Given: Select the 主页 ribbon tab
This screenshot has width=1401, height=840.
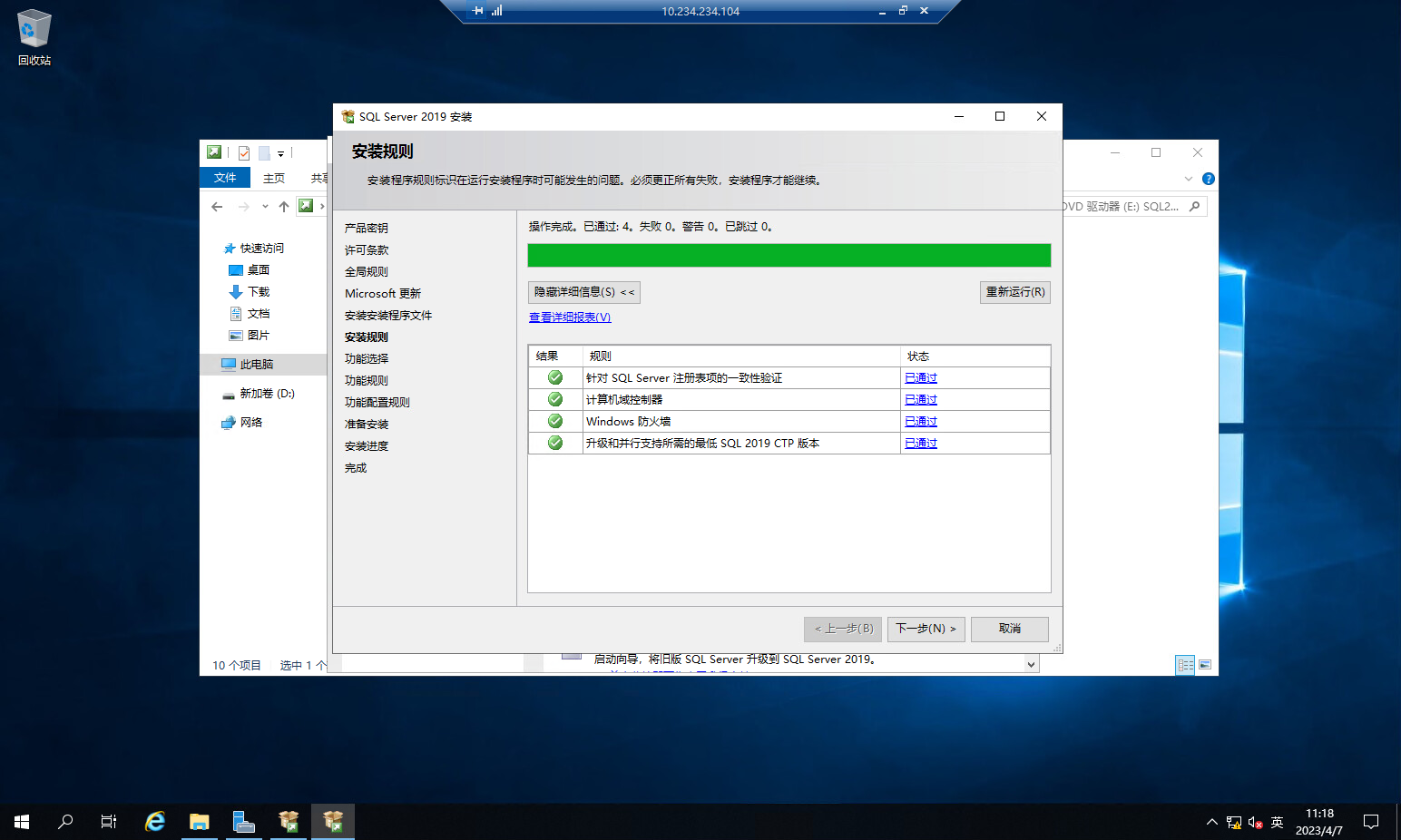Looking at the screenshot, I should pyautogui.click(x=274, y=178).
